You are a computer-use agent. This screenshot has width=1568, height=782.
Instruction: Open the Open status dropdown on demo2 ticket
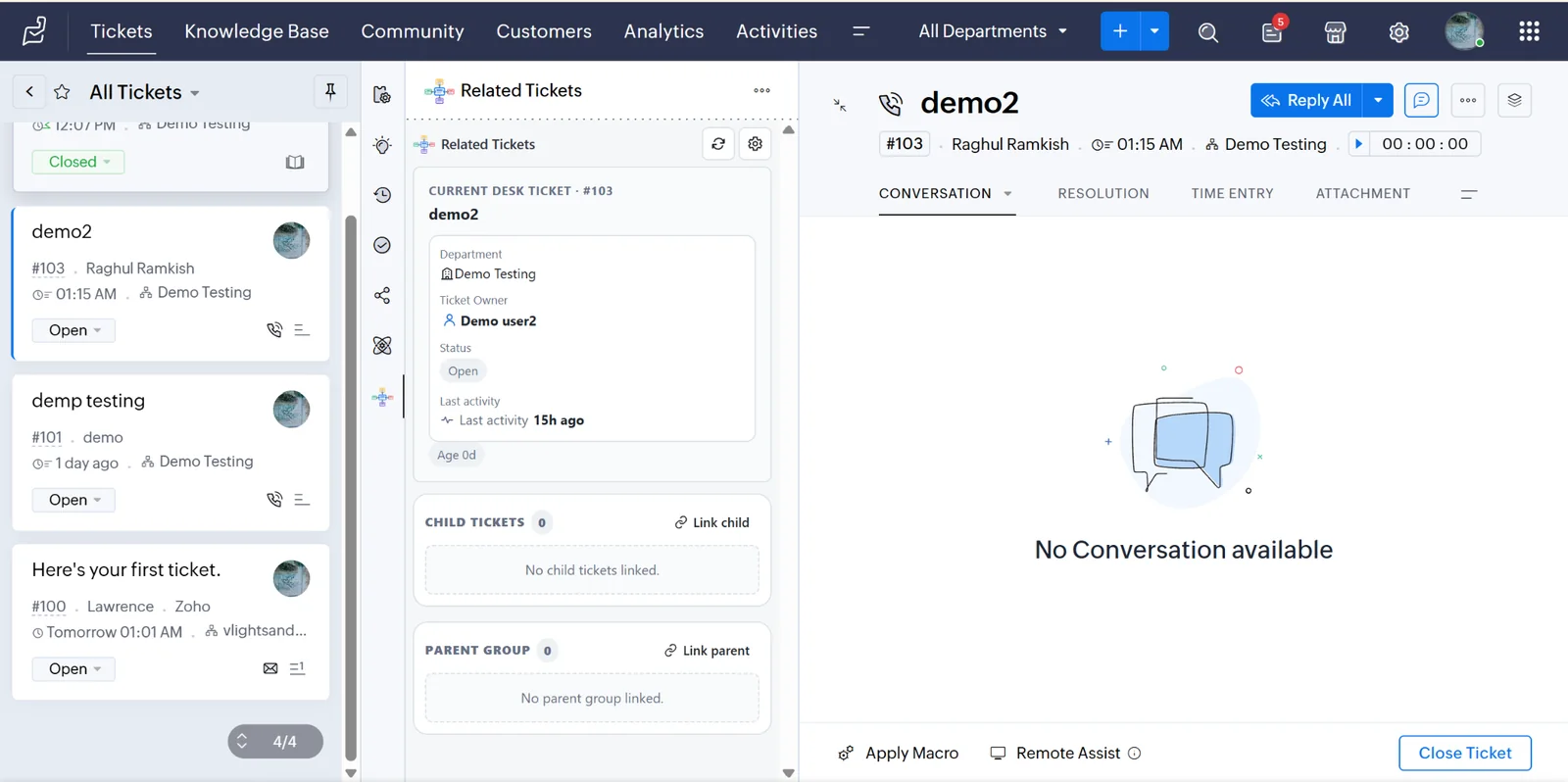point(74,330)
